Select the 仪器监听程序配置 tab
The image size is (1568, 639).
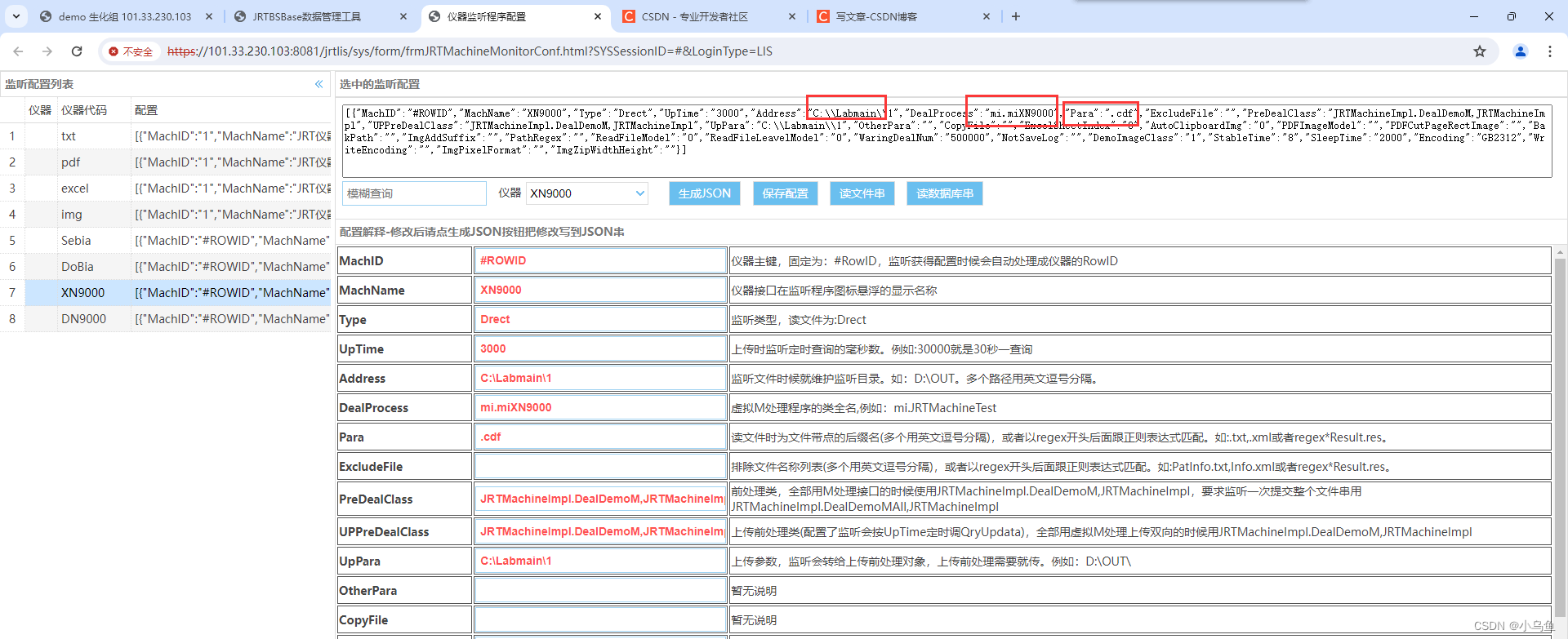pyautogui.click(x=487, y=16)
